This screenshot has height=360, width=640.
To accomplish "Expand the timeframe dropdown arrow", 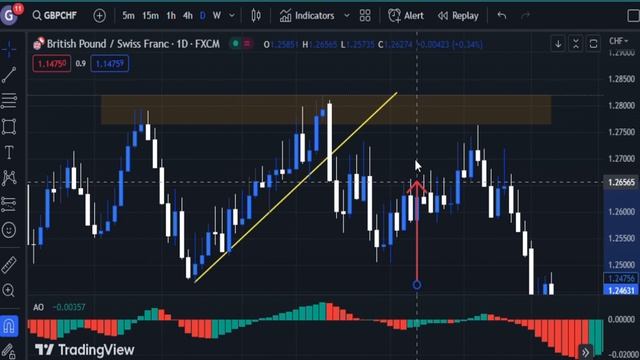I will [x=232, y=16].
